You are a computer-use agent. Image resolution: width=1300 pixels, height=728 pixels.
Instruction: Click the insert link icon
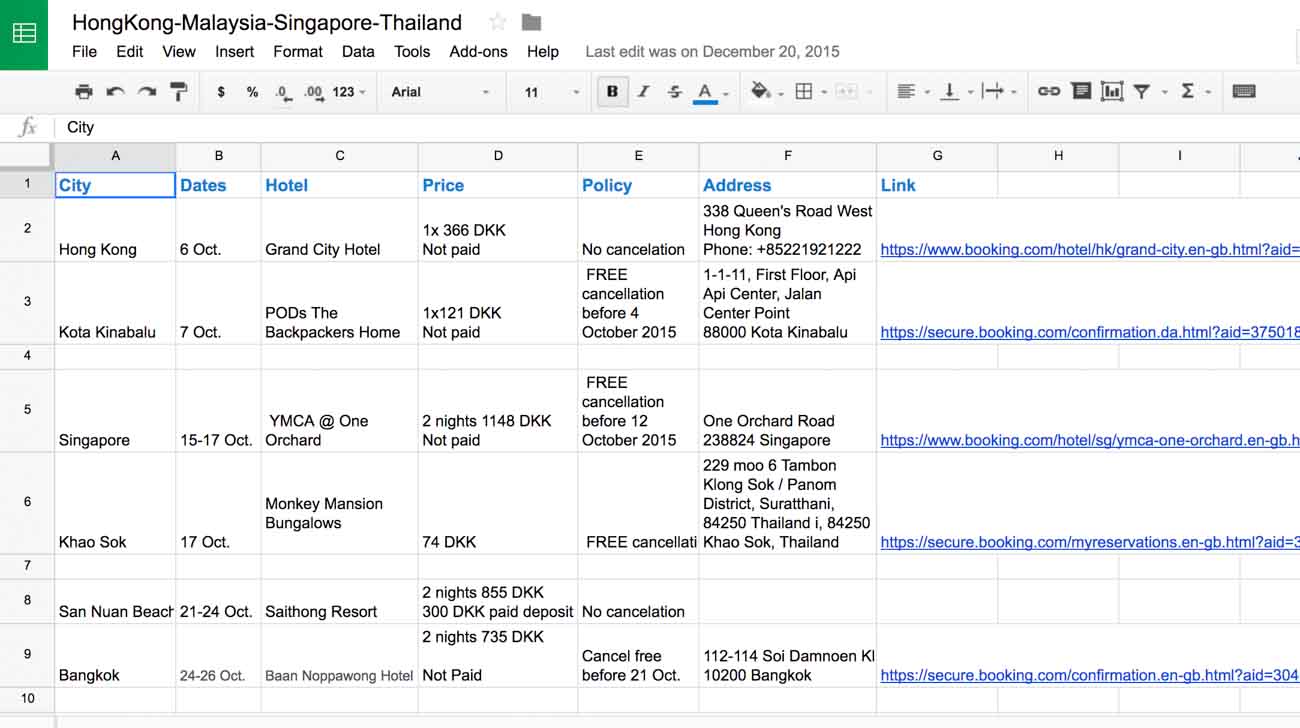tap(1048, 92)
